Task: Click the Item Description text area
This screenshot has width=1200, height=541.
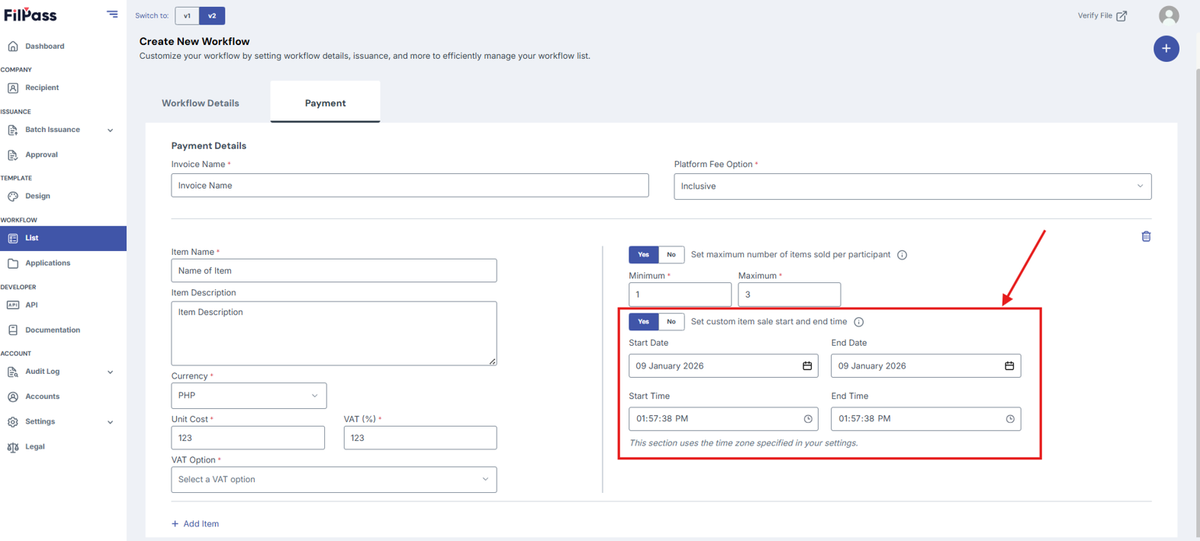Action: click(334, 333)
